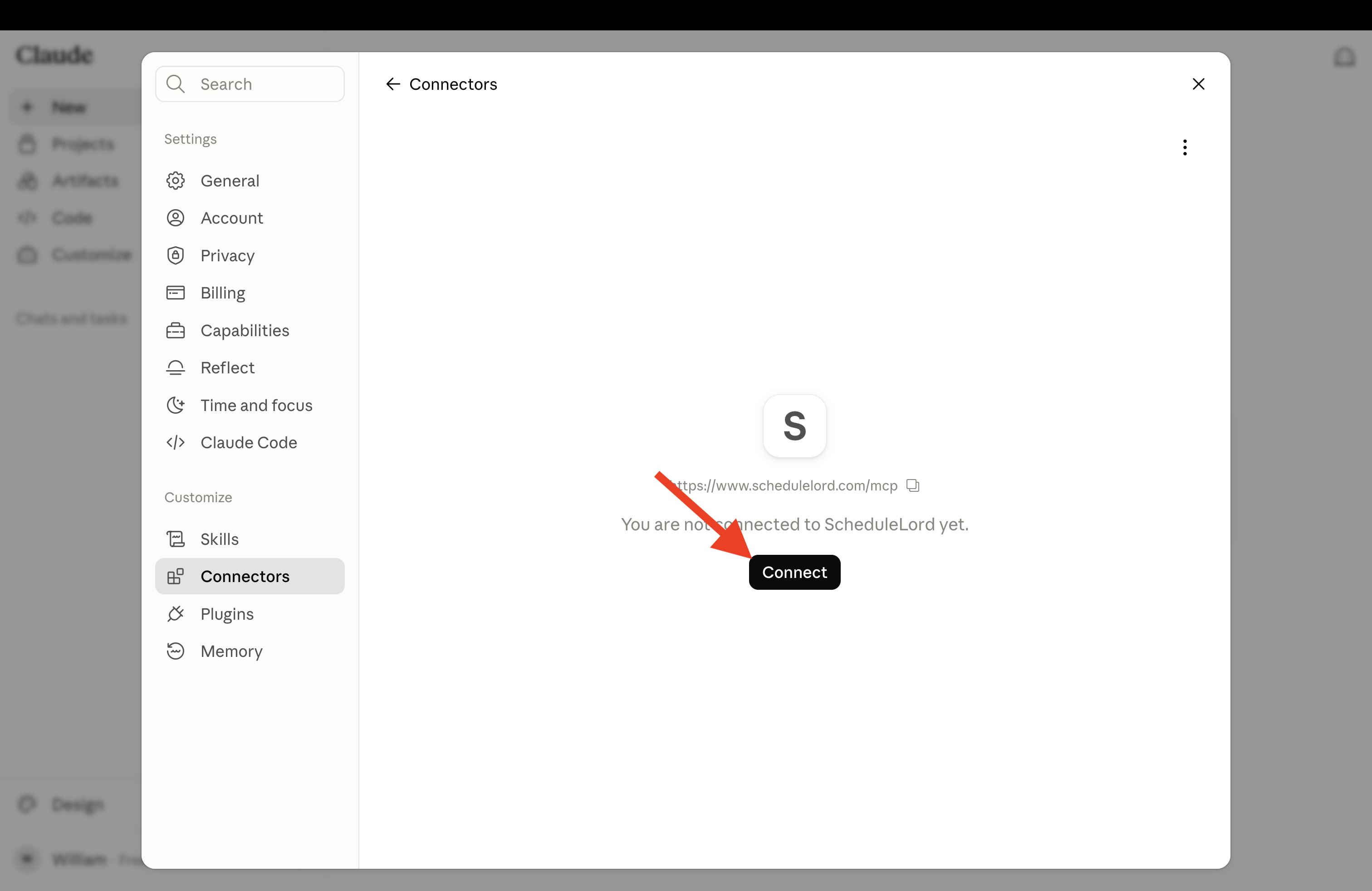This screenshot has height=891, width=1372.
Task: Click the 'You are not connected to ScheduleLord yet.' message
Action: pos(794,524)
